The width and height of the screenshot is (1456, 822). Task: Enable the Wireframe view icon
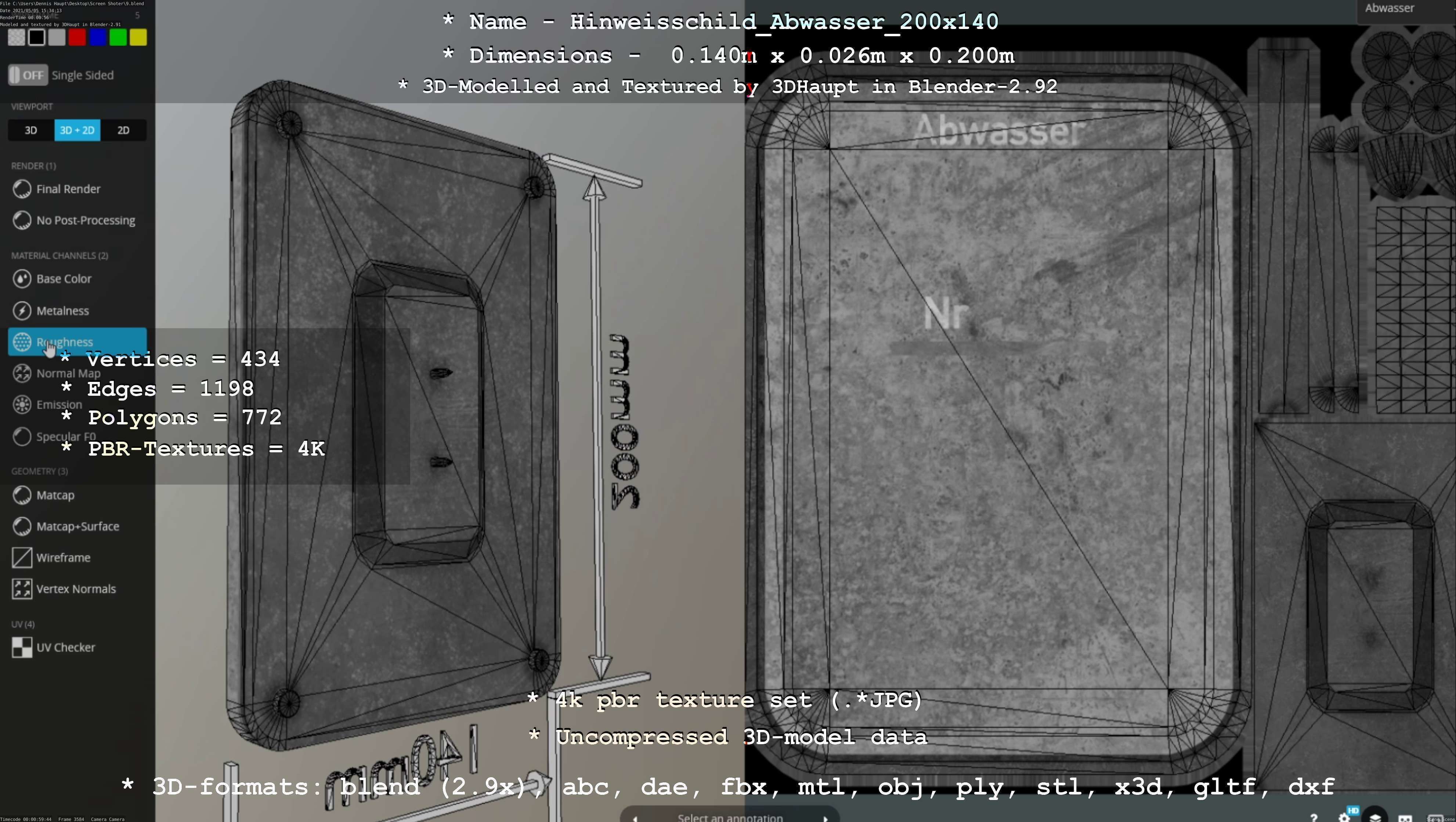pyautogui.click(x=22, y=558)
